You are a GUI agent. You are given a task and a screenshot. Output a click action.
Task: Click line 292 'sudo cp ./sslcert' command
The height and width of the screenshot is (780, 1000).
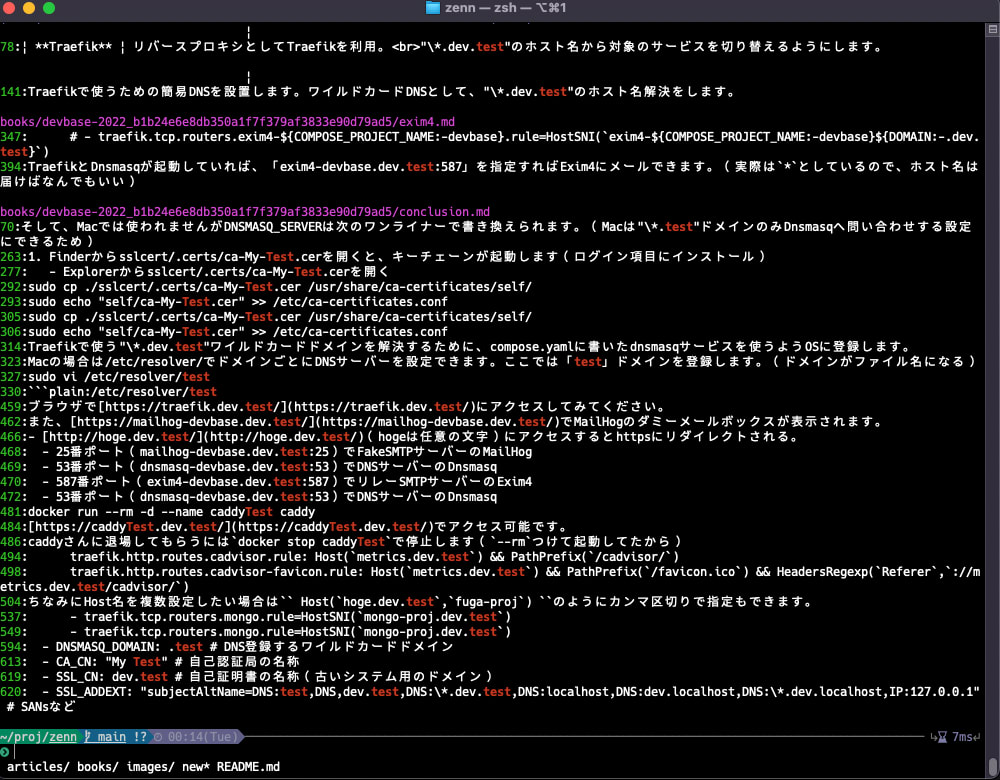point(280,286)
